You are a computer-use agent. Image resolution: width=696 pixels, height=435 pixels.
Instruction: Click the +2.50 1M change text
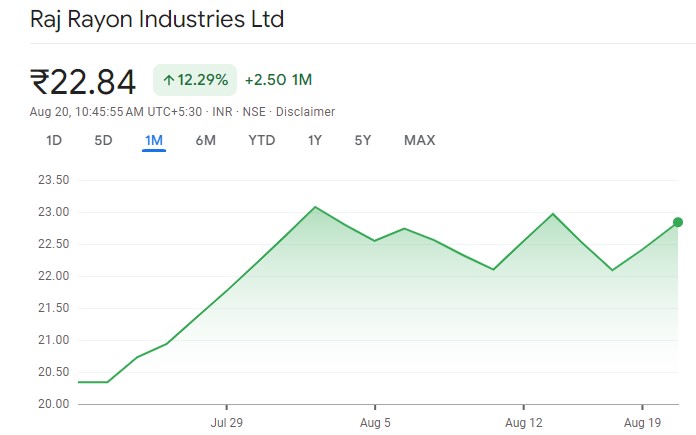pyautogui.click(x=278, y=80)
